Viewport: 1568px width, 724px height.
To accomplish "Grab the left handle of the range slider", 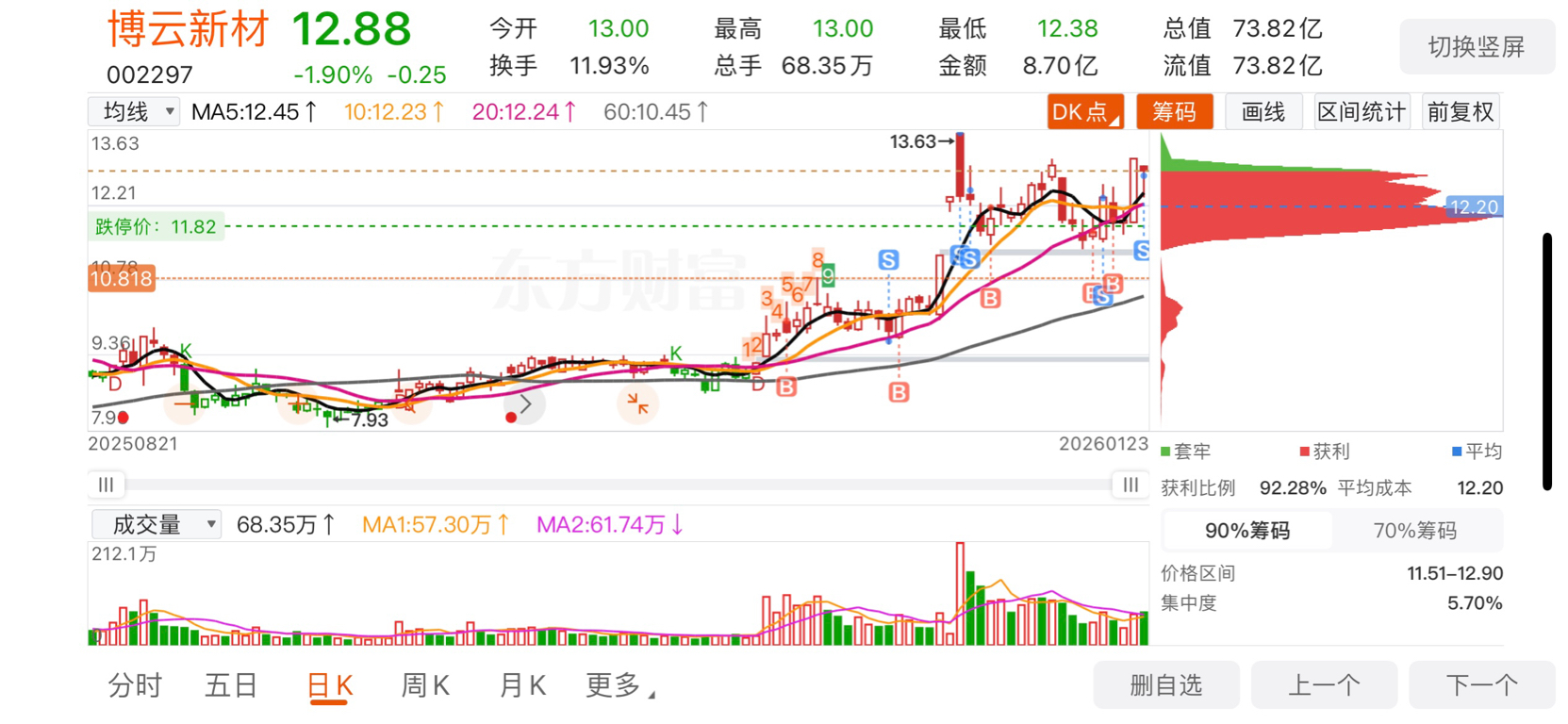I will (x=106, y=485).
